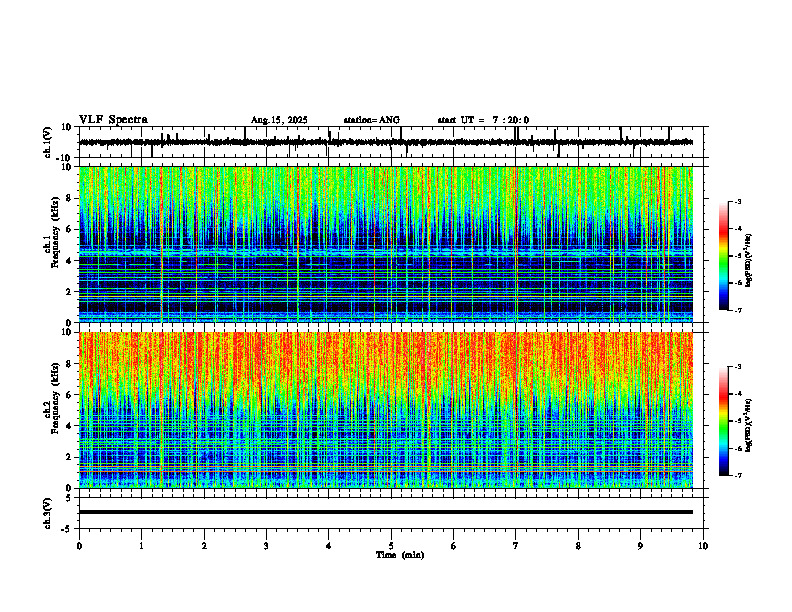Viewport: 792px width, 612px height.
Task: Click the ch.2 spectrogram panel
Action: tap(386, 410)
